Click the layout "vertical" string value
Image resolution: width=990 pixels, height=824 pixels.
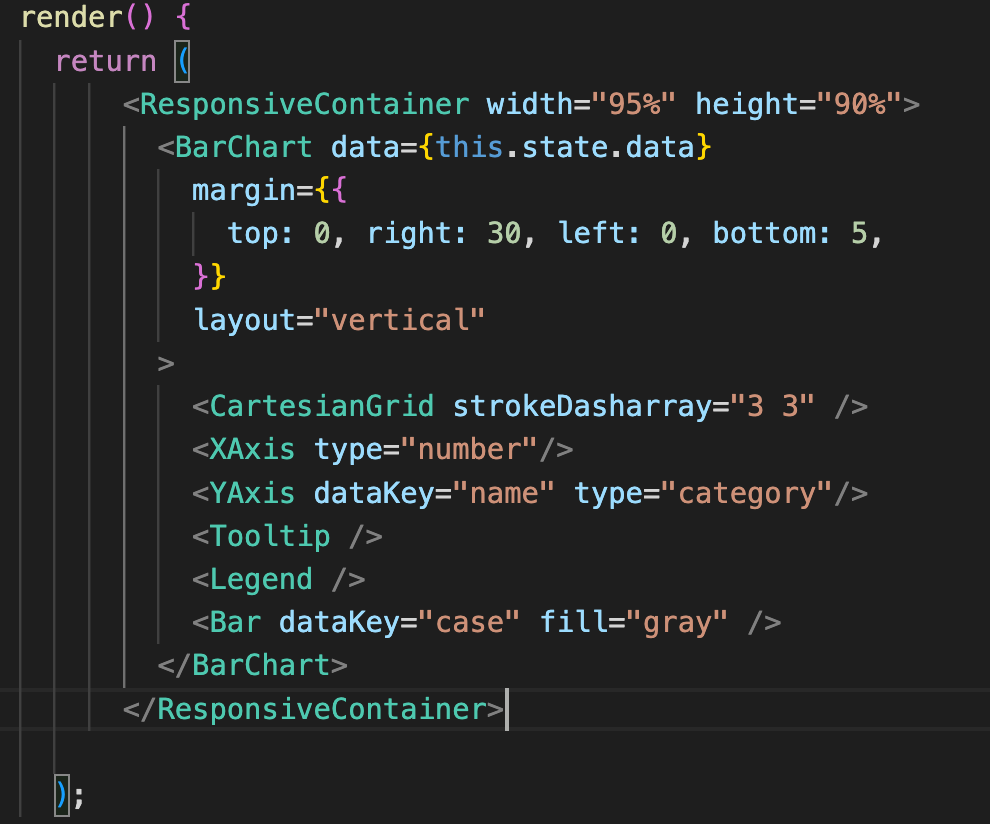pos(400,320)
